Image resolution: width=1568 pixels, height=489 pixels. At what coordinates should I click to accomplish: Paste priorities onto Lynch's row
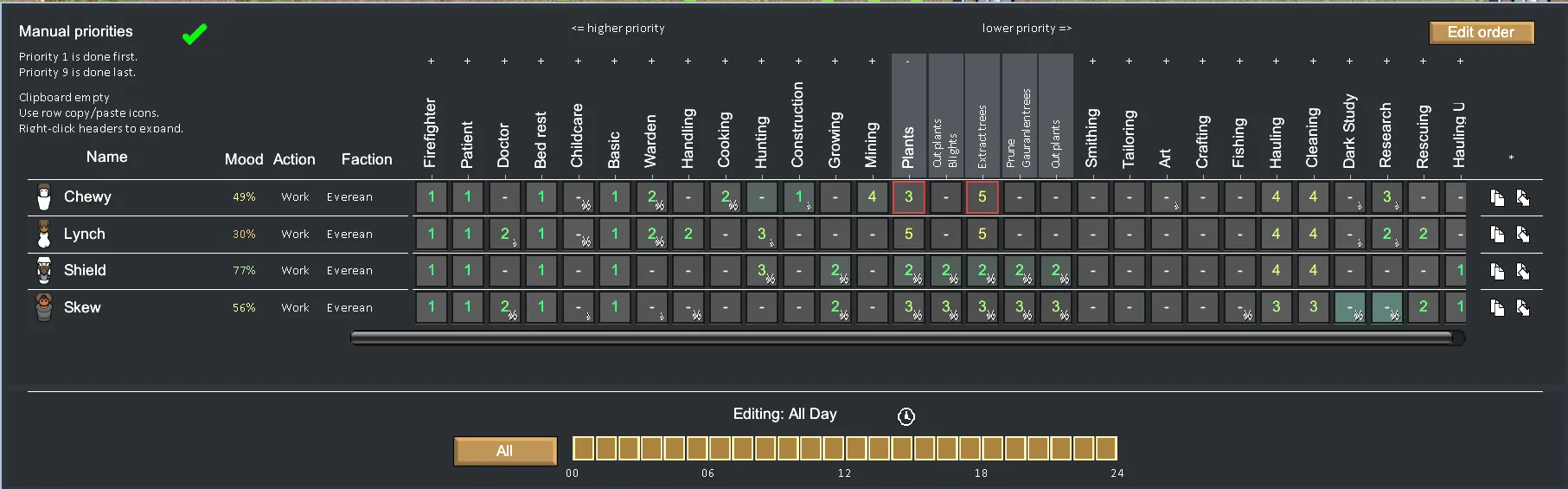[x=1523, y=235]
